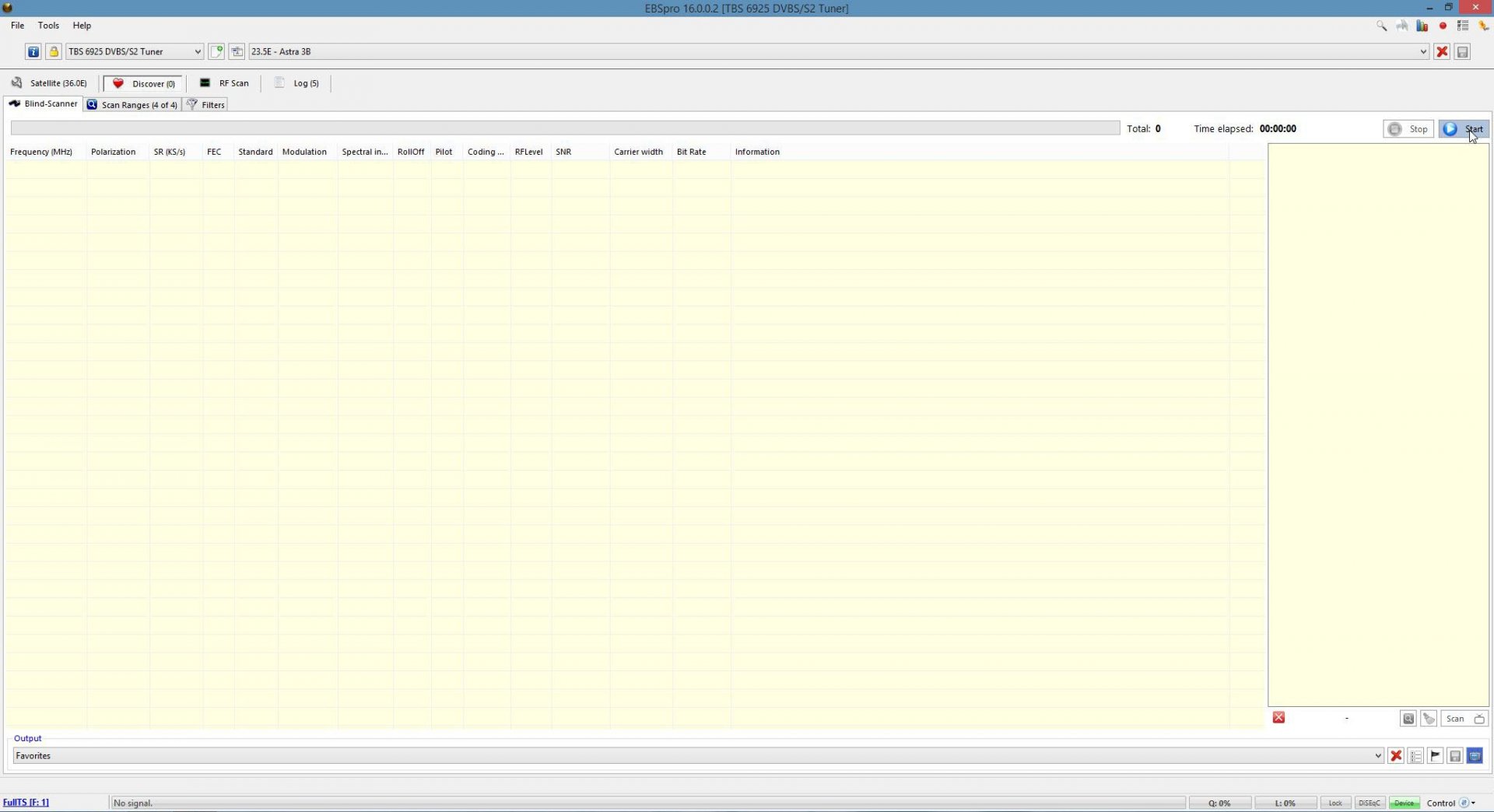Click the flag icon in the Output row
The width and height of the screenshot is (1494, 812).
pos(1435,755)
